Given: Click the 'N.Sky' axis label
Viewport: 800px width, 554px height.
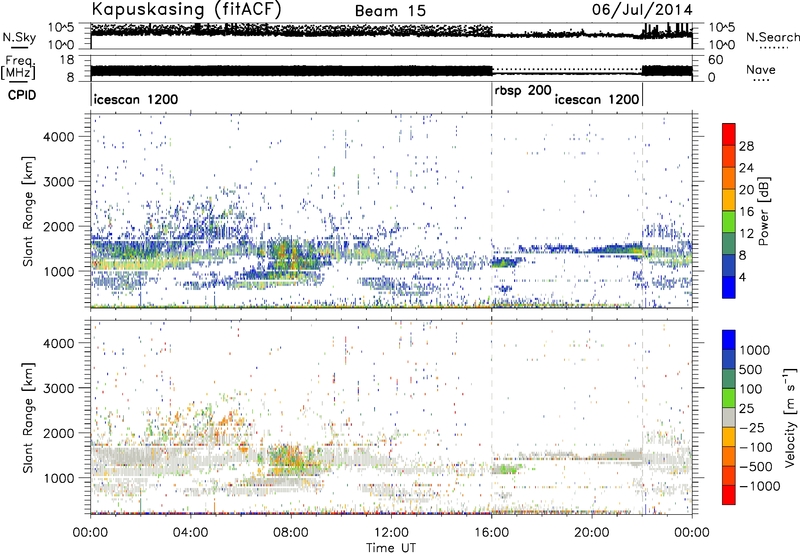Looking at the screenshot, I should (x=19, y=38).
